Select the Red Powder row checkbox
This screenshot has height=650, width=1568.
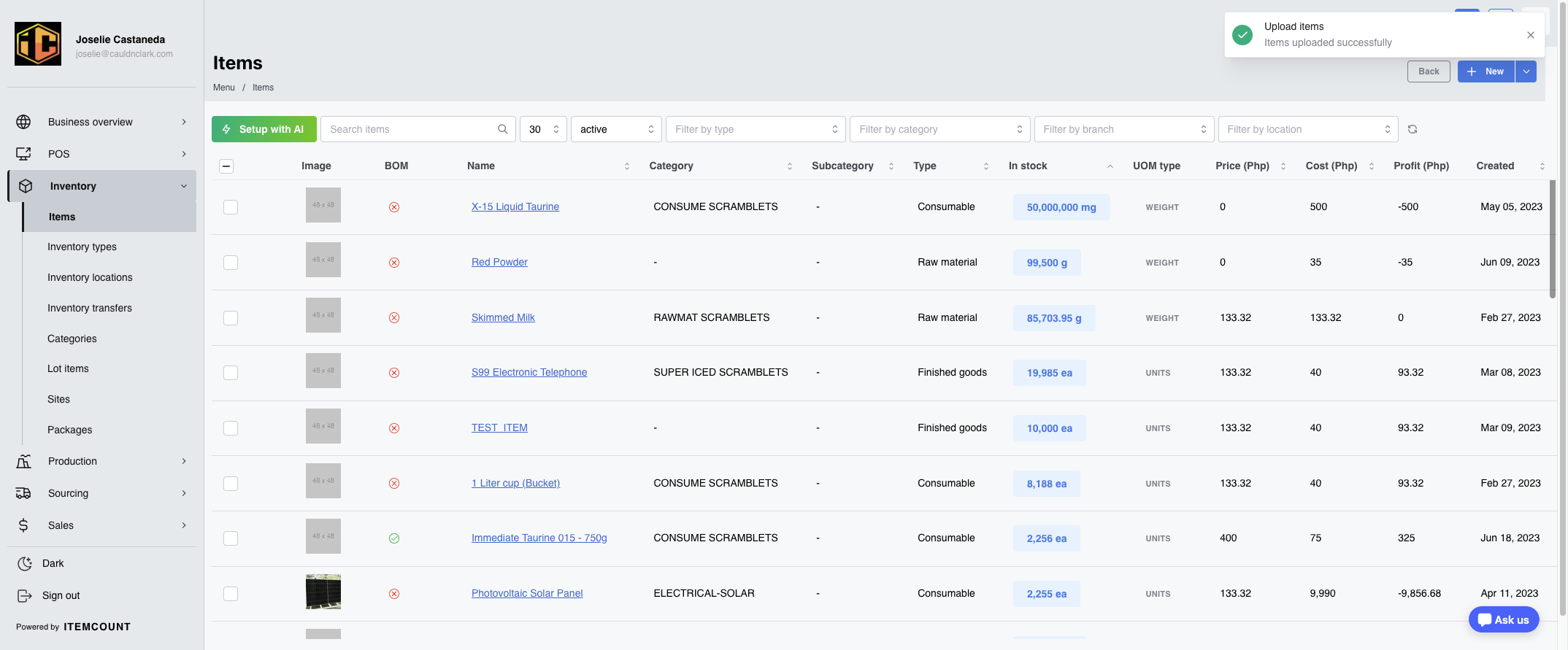(231, 263)
